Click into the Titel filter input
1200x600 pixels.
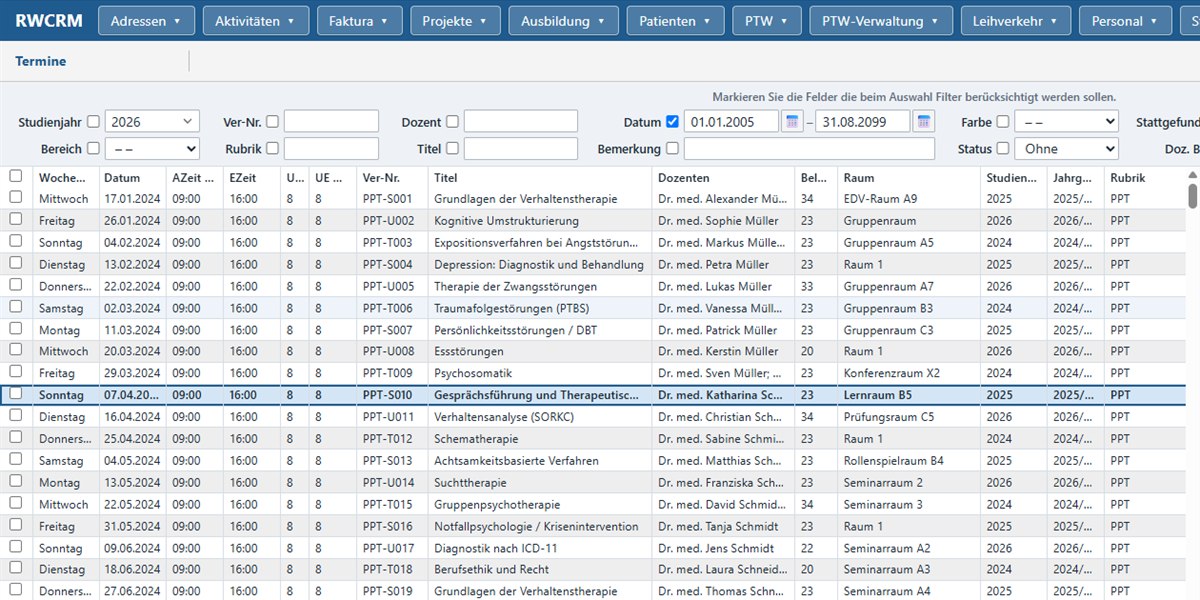tap(521, 148)
